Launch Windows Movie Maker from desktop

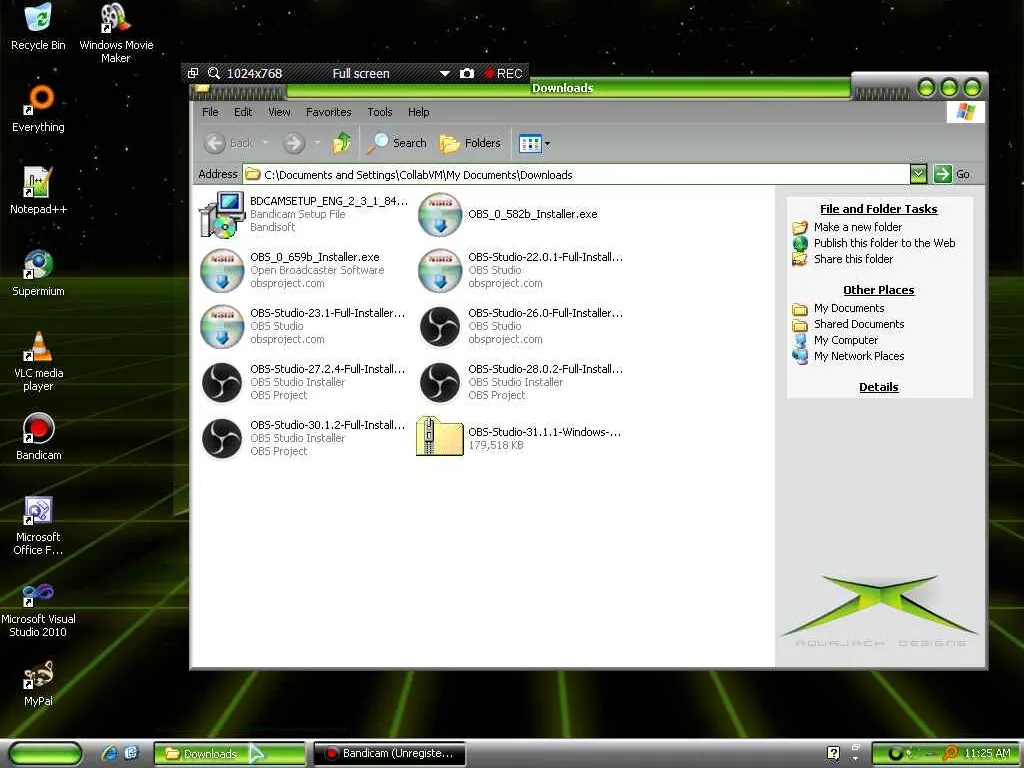click(116, 31)
